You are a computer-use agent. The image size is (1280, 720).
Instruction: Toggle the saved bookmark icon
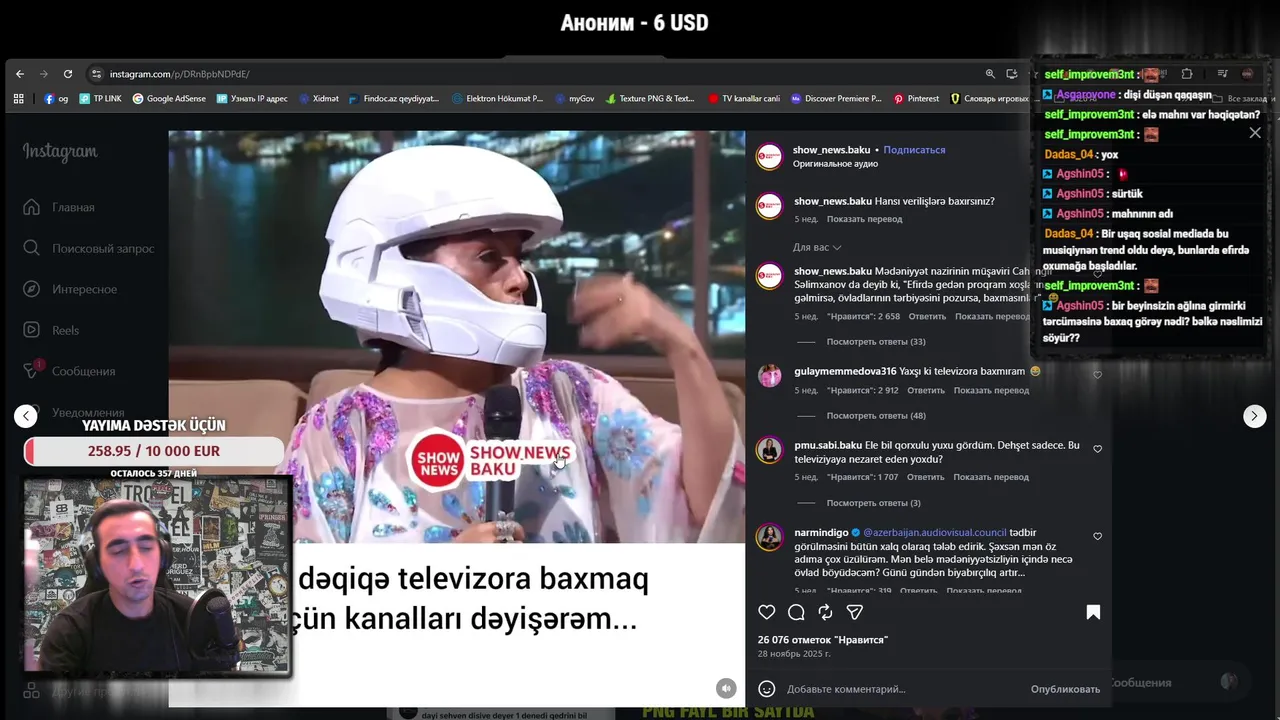point(1093,612)
